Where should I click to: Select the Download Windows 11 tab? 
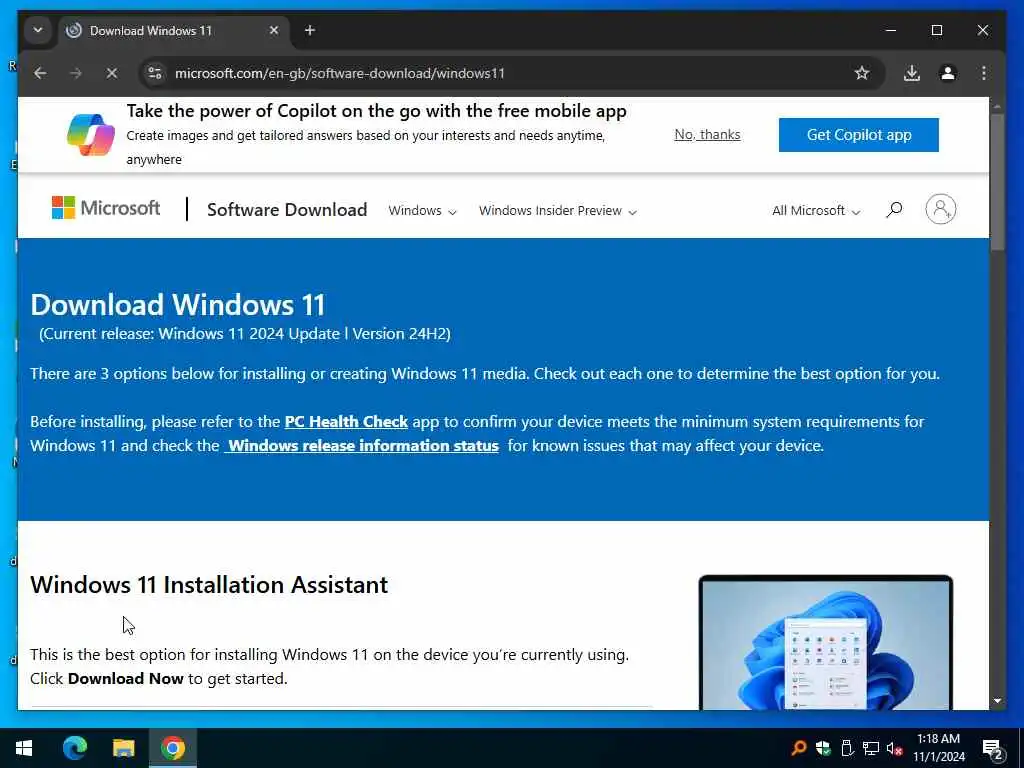(x=174, y=30)
